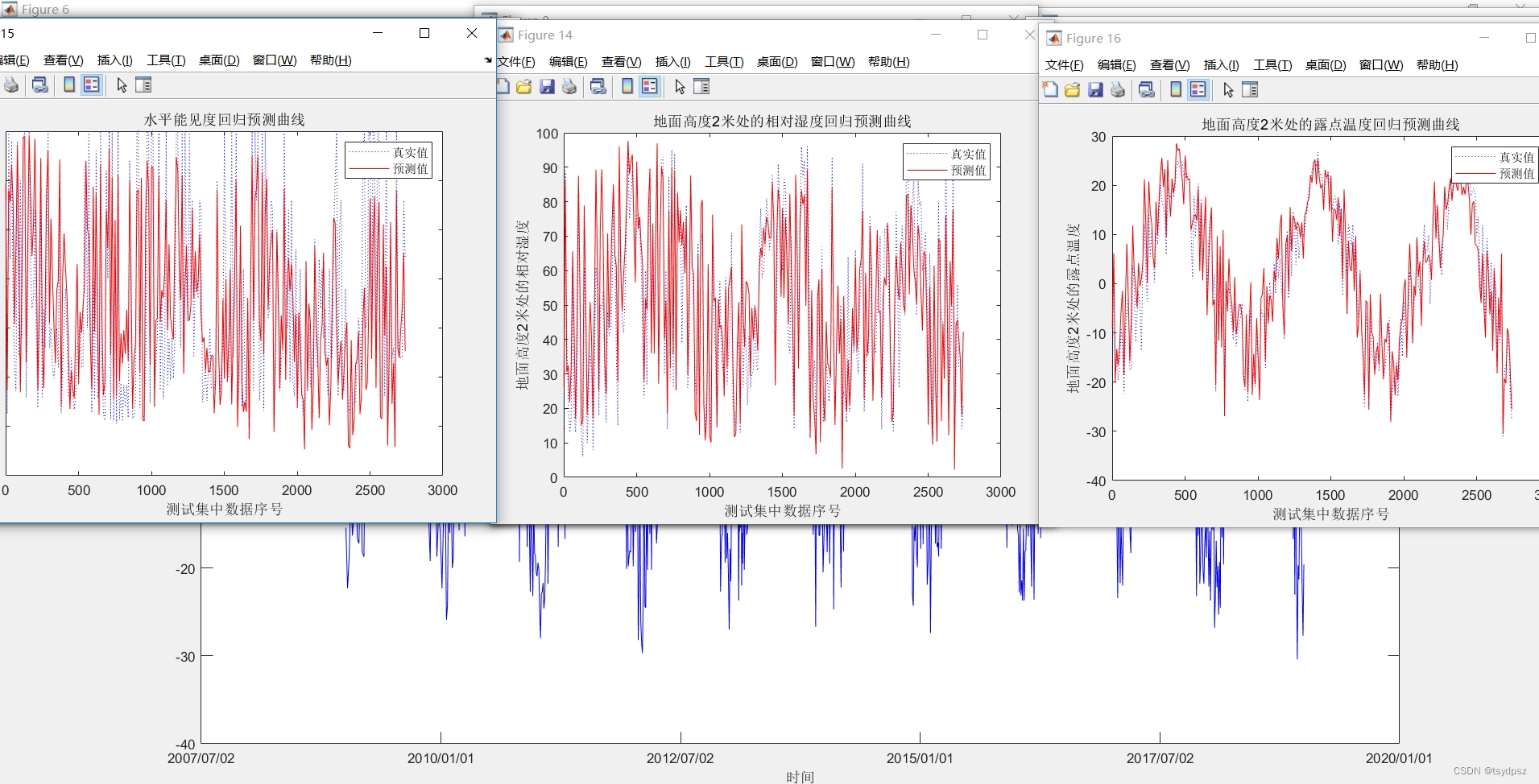Screen dimensions: 1539x784
Task: Click New Figure icon in Figure 14
Action: tap(503, 86)
